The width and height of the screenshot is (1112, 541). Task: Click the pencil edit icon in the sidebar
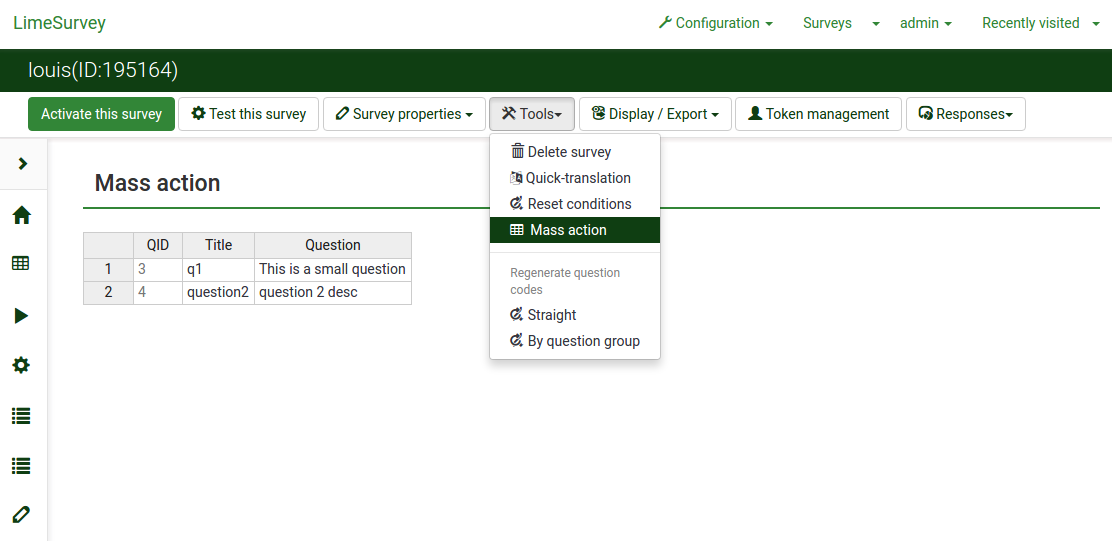click(21, 515)
